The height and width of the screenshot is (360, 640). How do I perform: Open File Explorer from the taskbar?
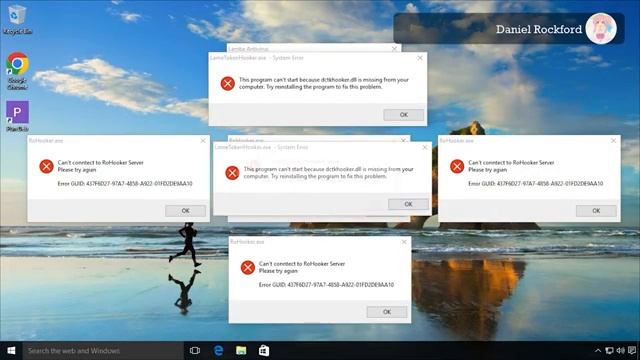point(241,351)
